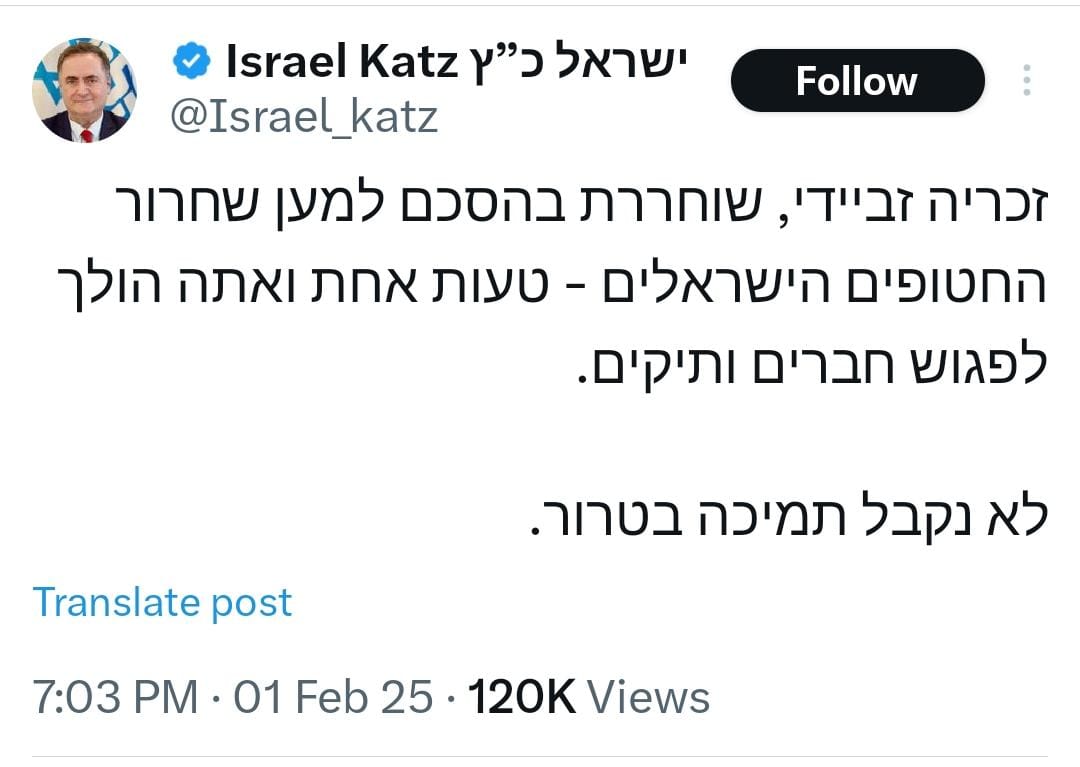Click the final sentence לא נקבל תמיכה בטרור
Screen dimensions: 1080x767
[785, 519]
